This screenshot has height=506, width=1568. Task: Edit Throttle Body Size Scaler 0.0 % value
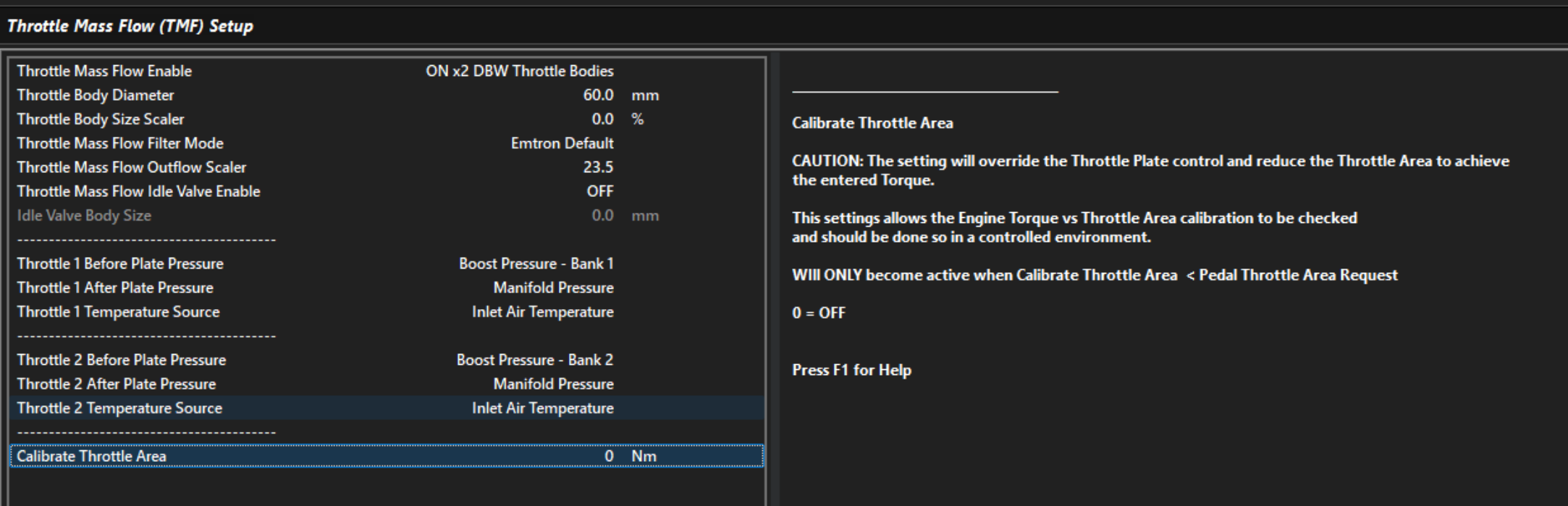point(602,119)
